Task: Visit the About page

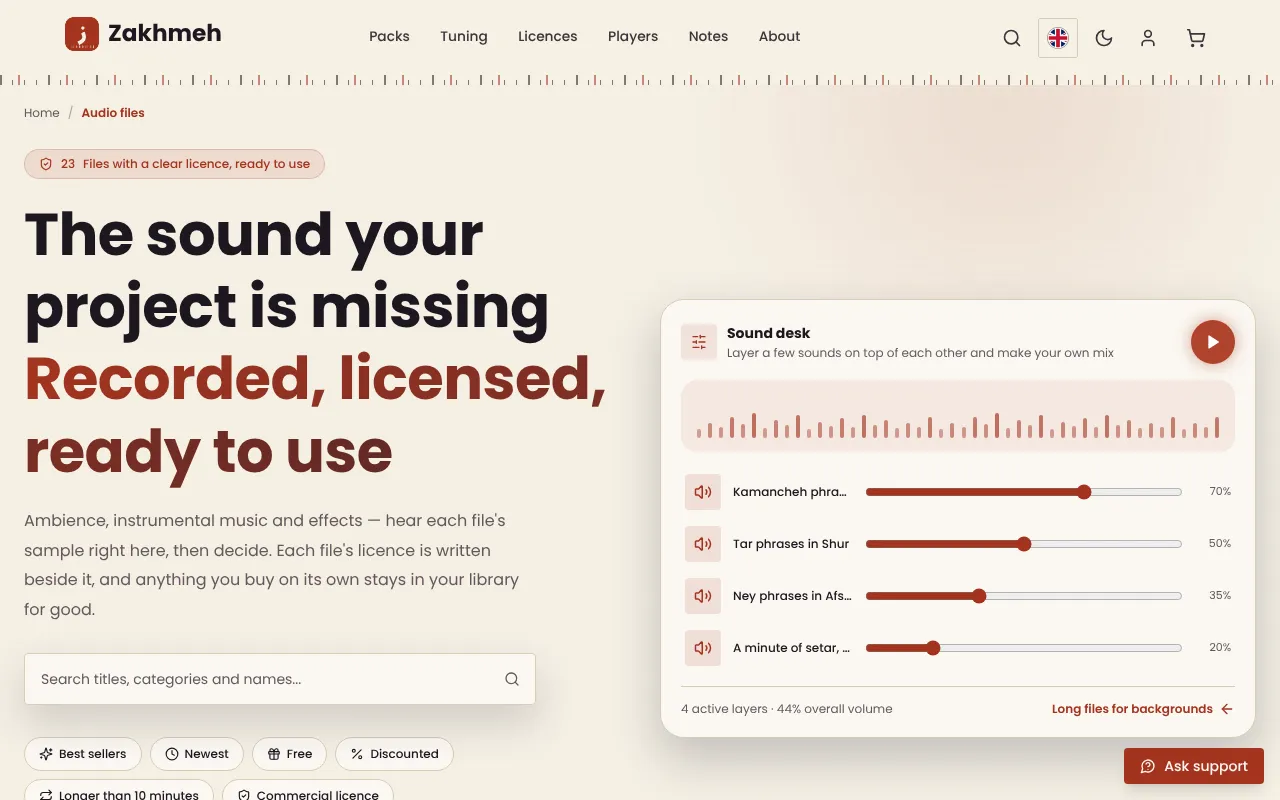Action: coord(779,36)
